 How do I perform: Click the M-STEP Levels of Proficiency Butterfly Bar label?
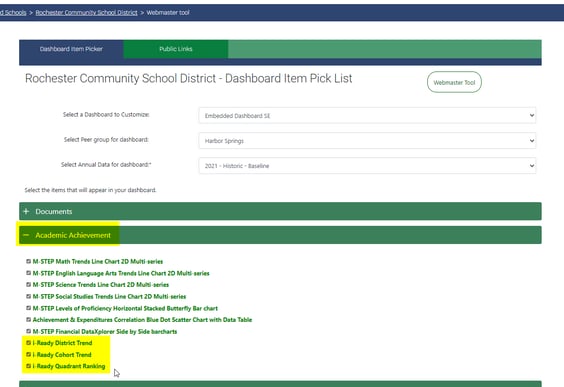click(x=125, y=308)
